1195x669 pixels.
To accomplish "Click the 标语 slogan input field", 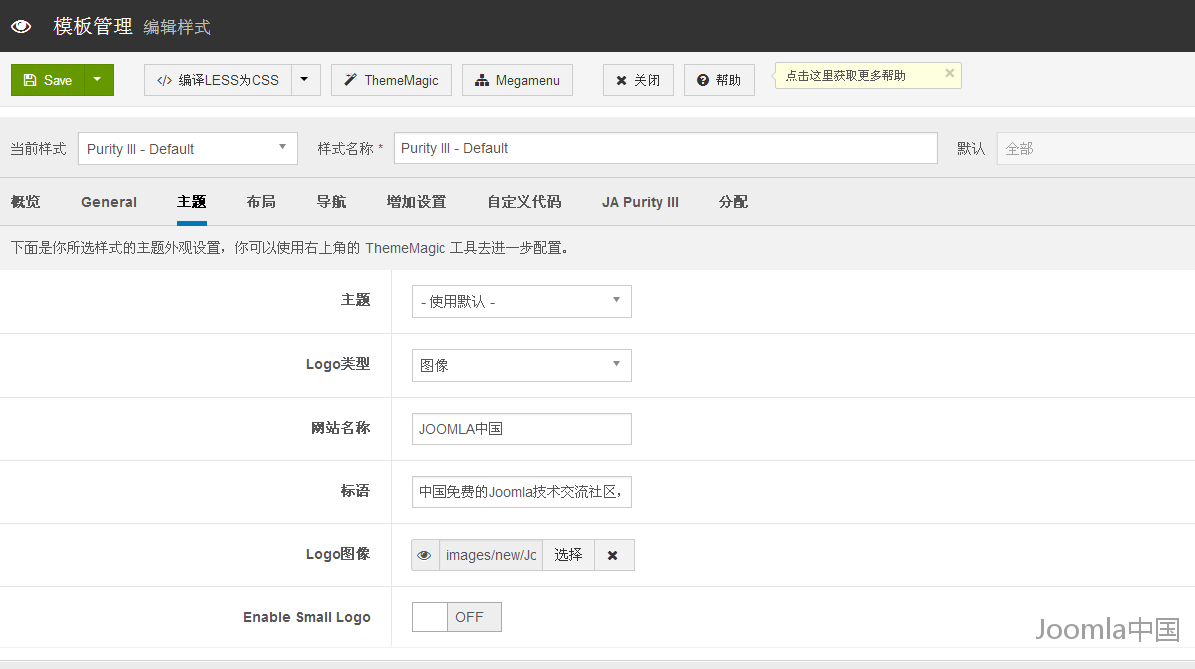I will pos(521,491).
